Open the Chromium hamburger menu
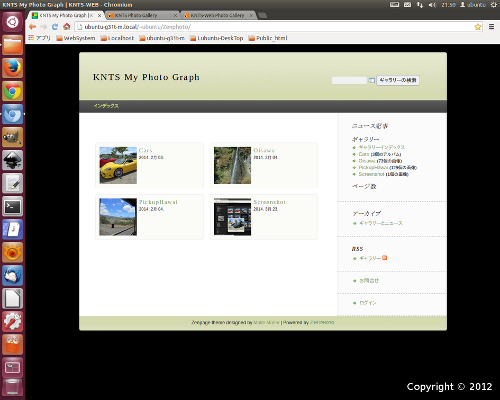The height and width of the screenshot is (400, 500). coord(491,27)
